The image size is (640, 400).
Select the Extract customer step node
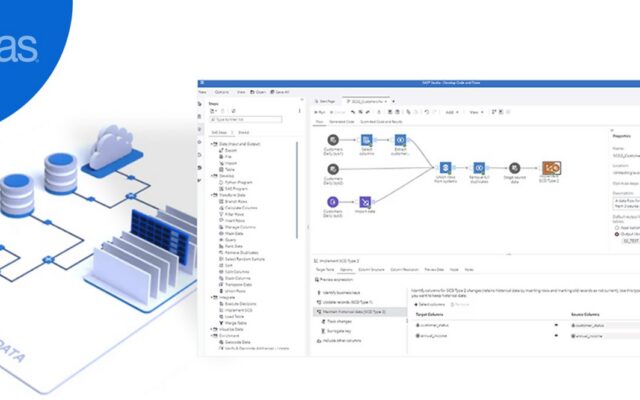pos(400,140)
